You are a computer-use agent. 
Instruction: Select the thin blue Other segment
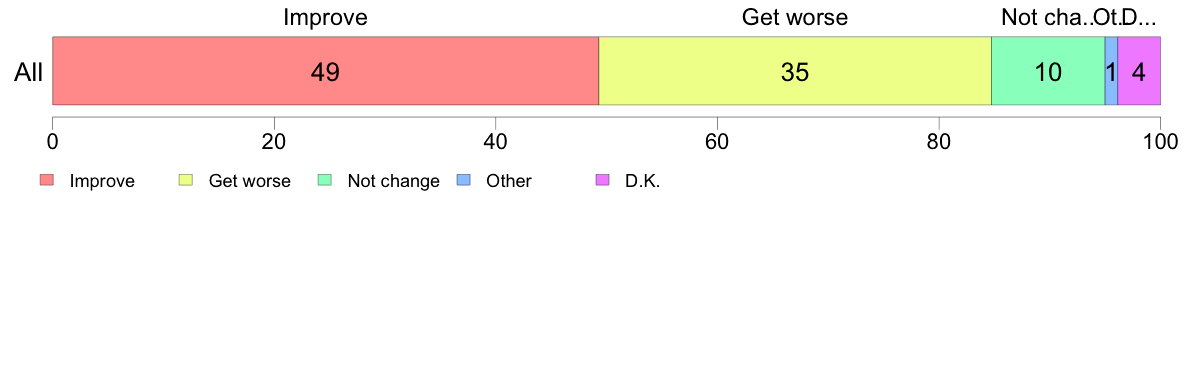(x=1111, y=70)
